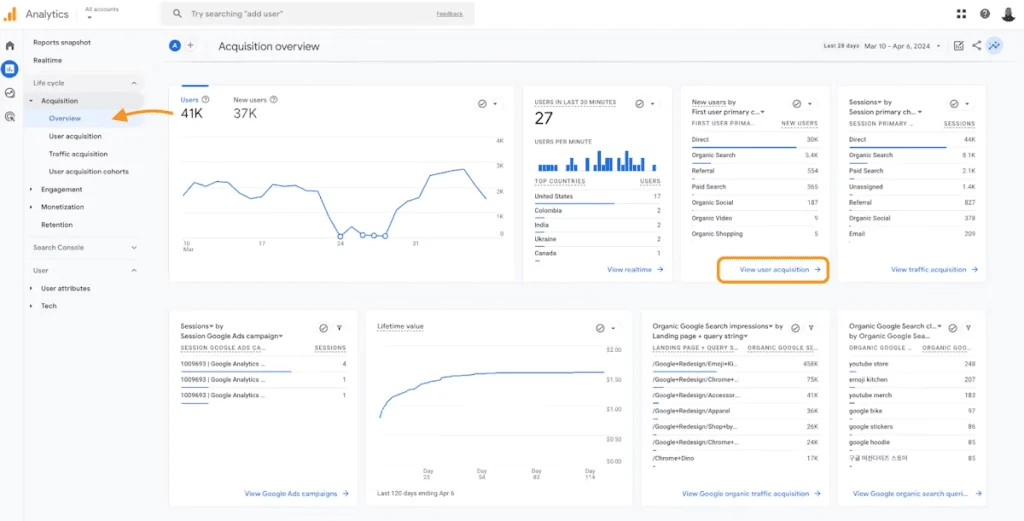Collapse the Life cycle section

[134, 83]
